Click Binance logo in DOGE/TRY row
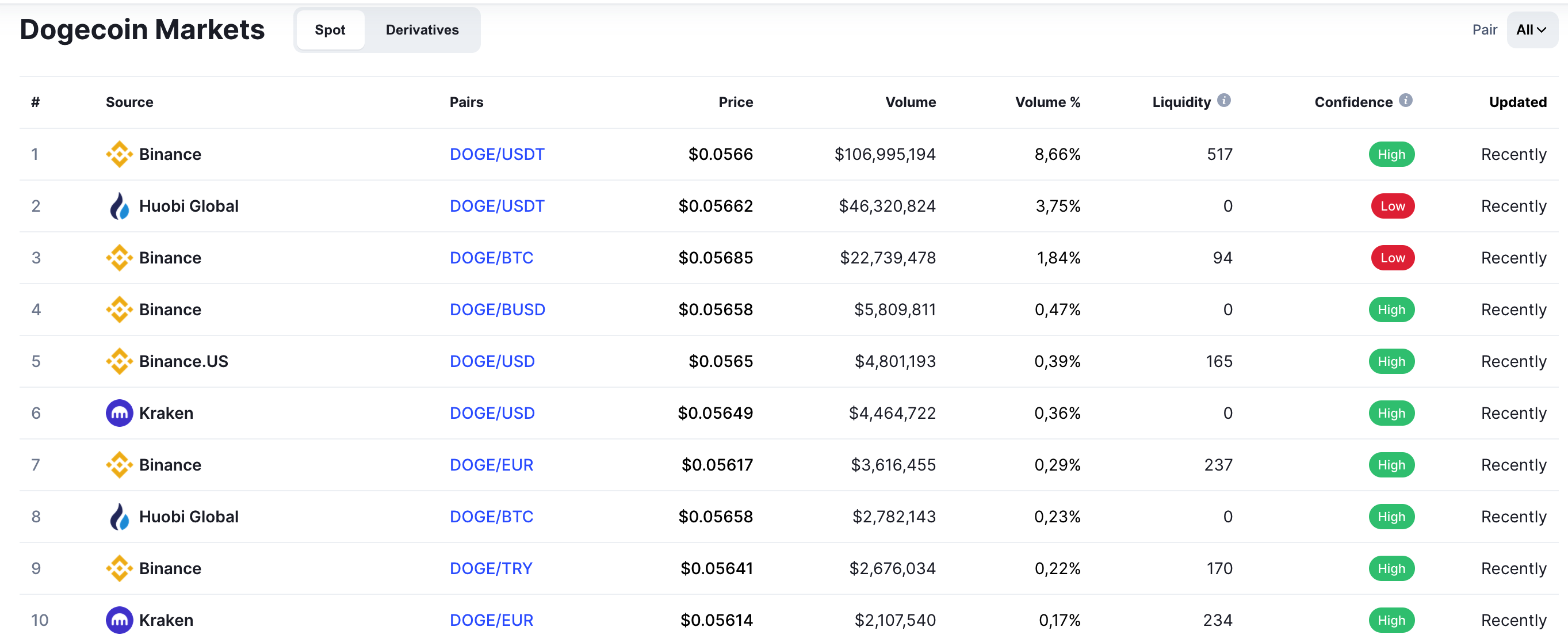The image size is (1568, 642). click(x=119, y=568)
